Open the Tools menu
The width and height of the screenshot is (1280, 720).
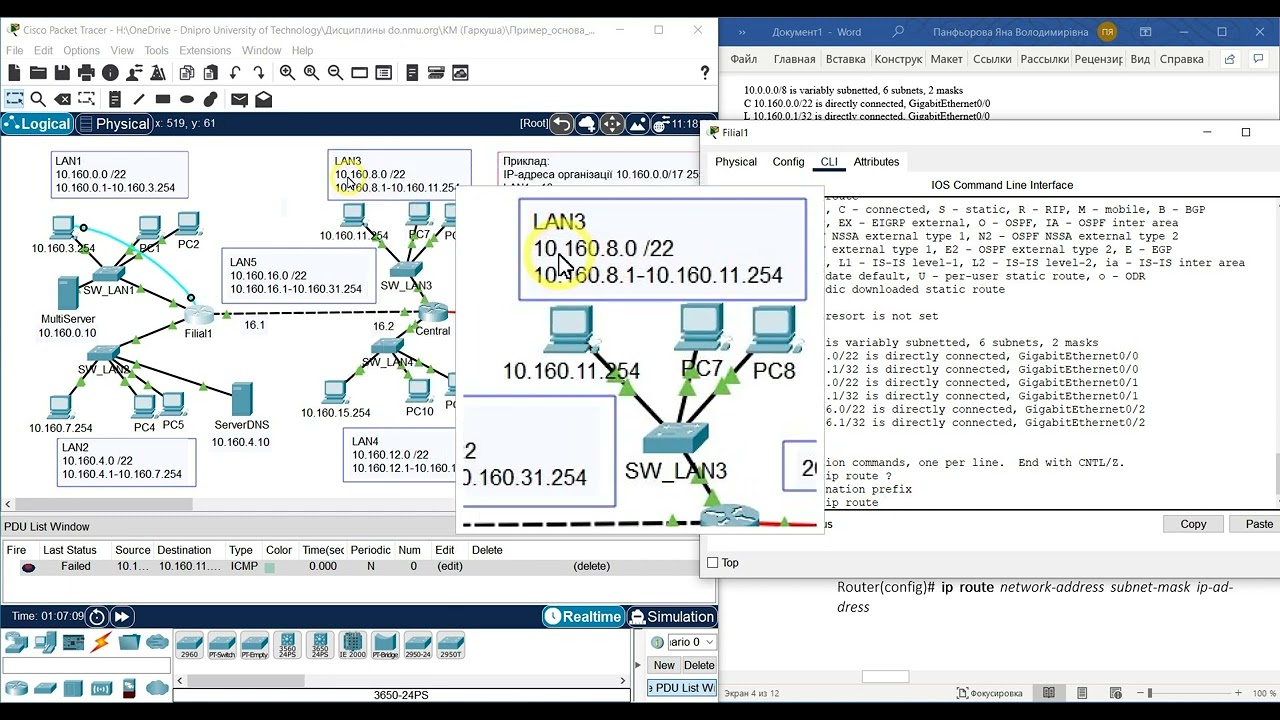tap(156, 50)
